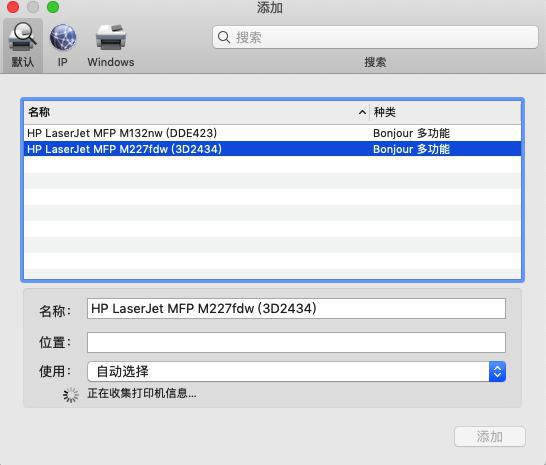Sort list by 种类 column header

tap(445, 112)
